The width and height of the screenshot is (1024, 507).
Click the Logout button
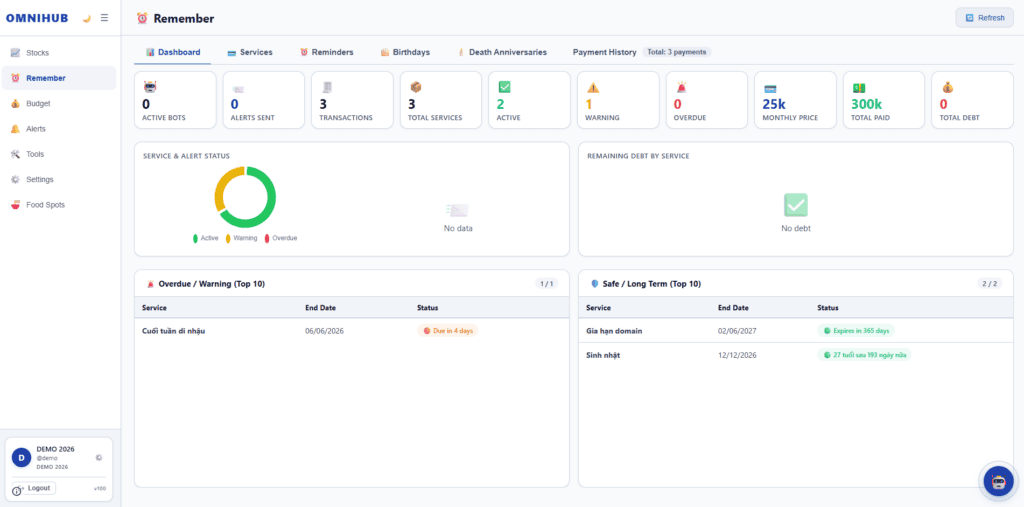coord(34,488)
